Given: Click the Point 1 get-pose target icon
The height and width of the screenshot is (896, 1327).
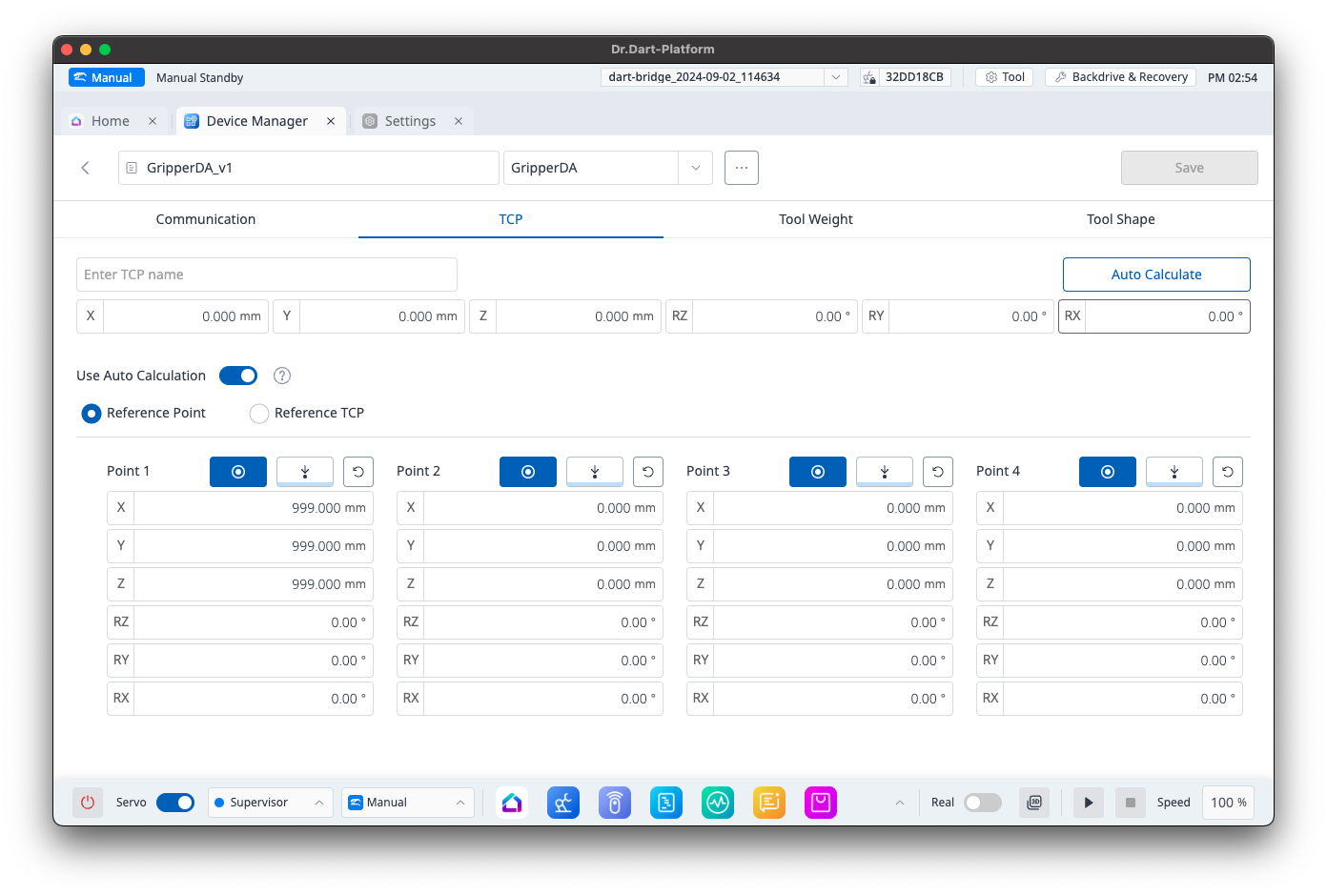Looking at the screenshot, I should coord(238,472).
